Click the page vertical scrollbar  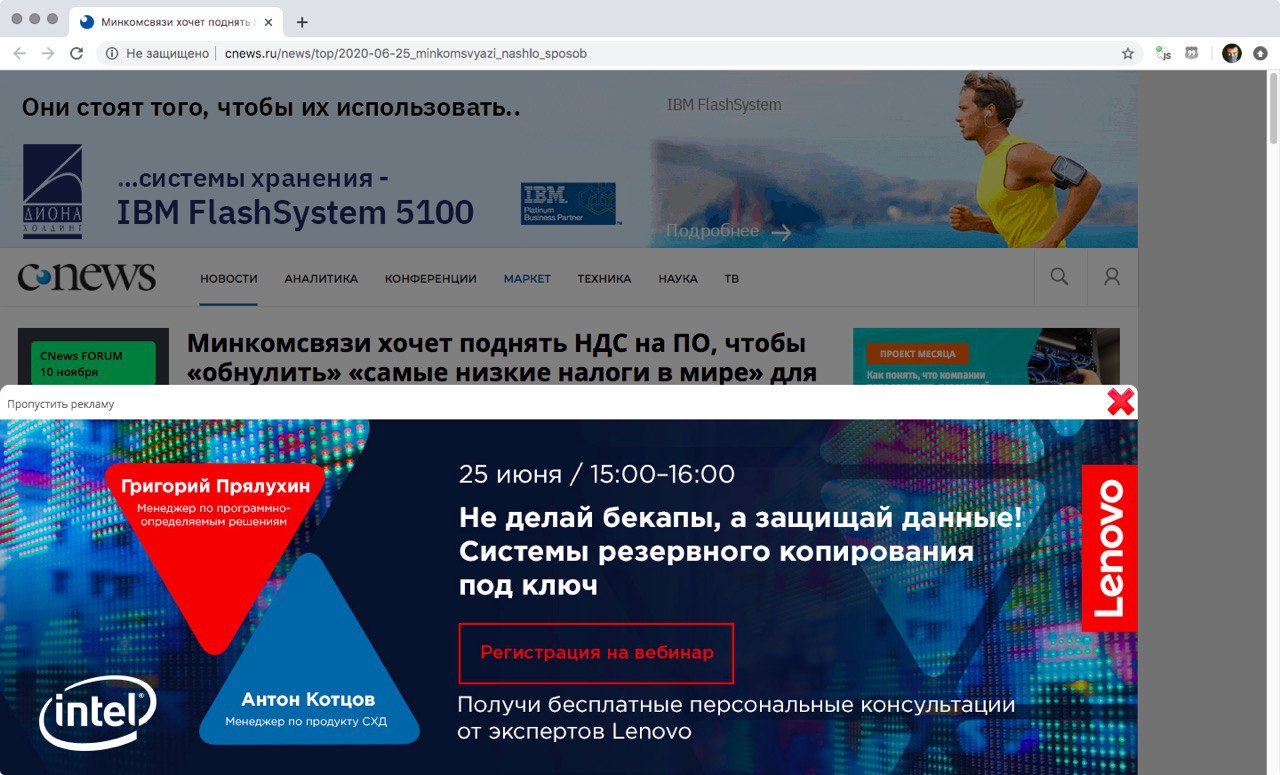click(x=1273, y=422)
